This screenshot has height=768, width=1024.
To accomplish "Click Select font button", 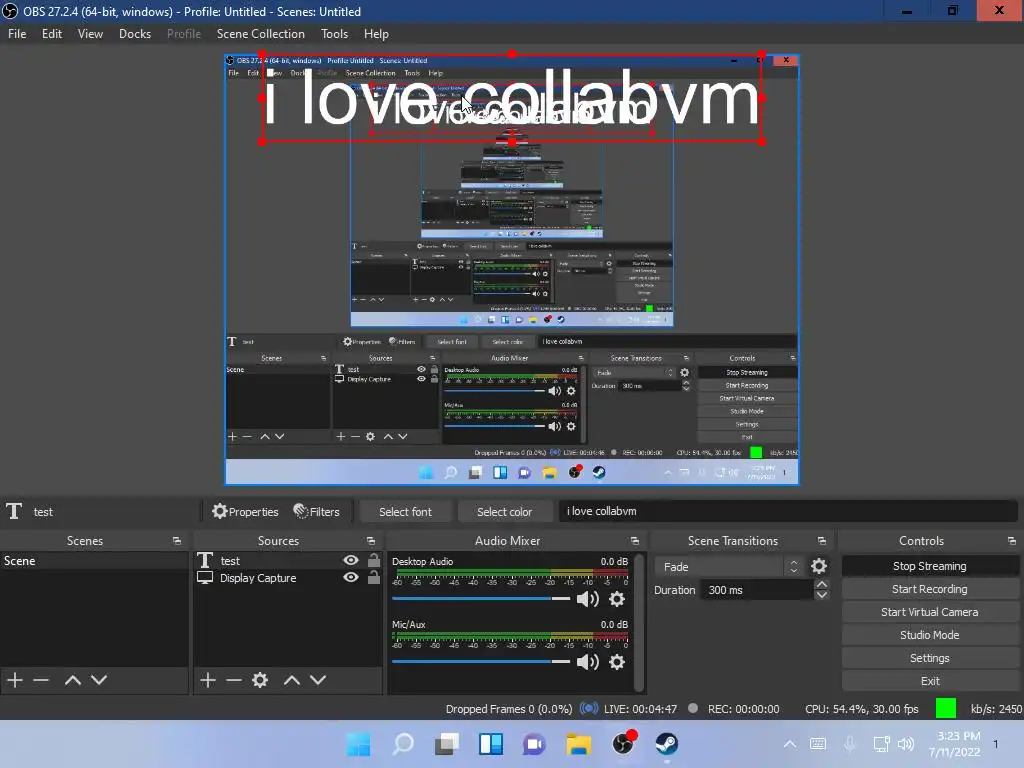I will pos(405,512).
